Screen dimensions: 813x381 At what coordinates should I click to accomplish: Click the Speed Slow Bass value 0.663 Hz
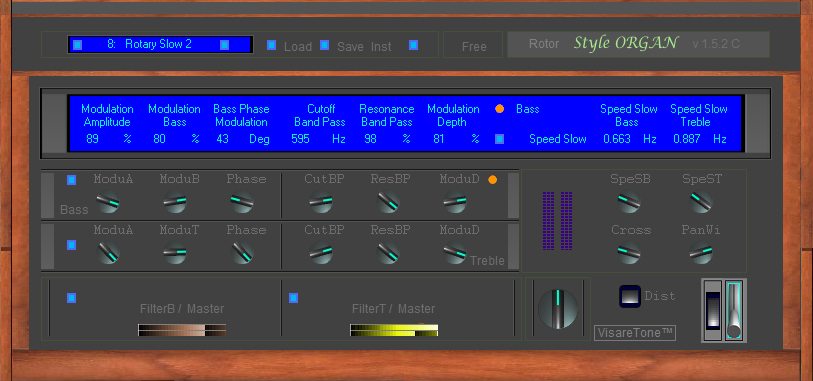tap(630, 139)
